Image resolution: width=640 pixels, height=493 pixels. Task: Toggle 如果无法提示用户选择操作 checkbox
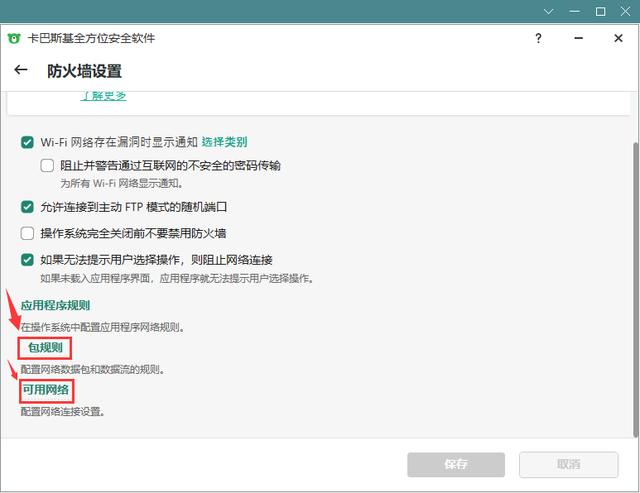27,260
